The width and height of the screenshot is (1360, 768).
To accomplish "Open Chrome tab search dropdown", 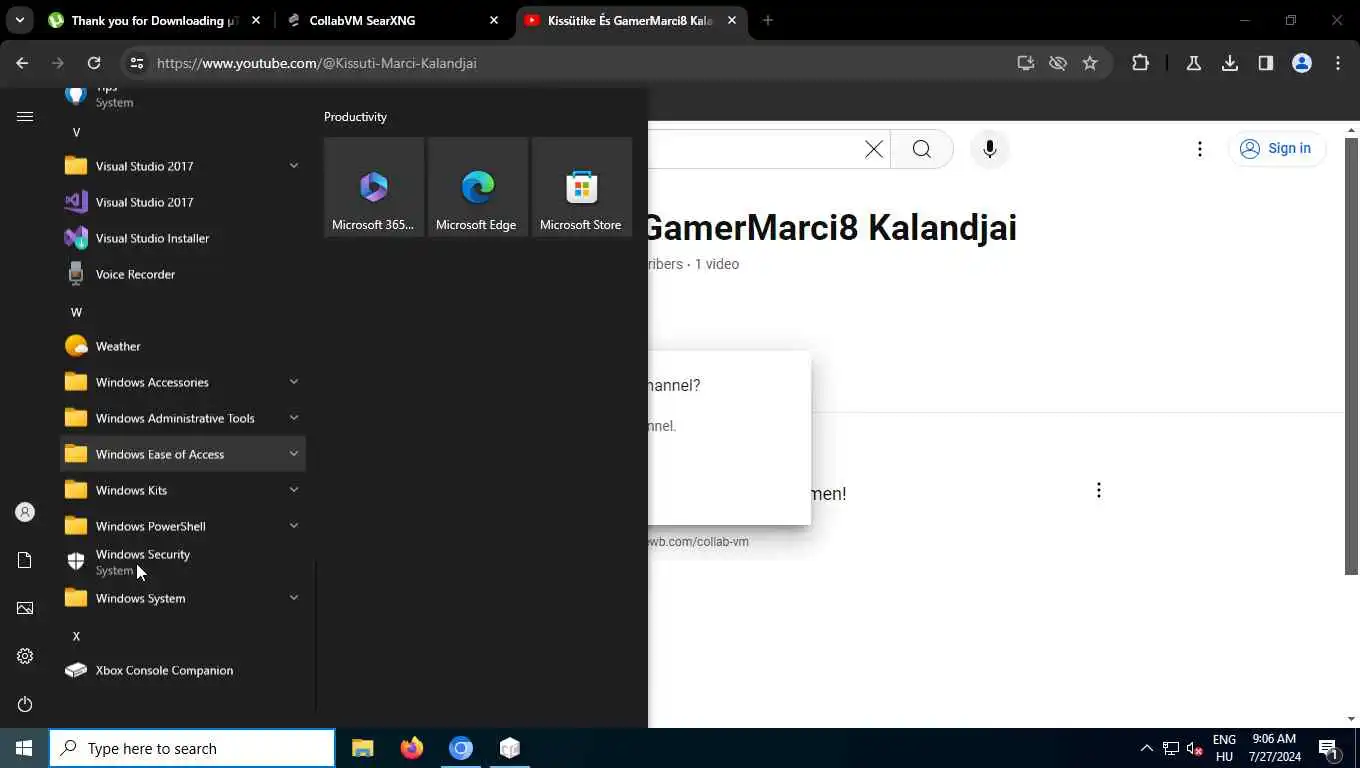I will click(x=19, y=20).
